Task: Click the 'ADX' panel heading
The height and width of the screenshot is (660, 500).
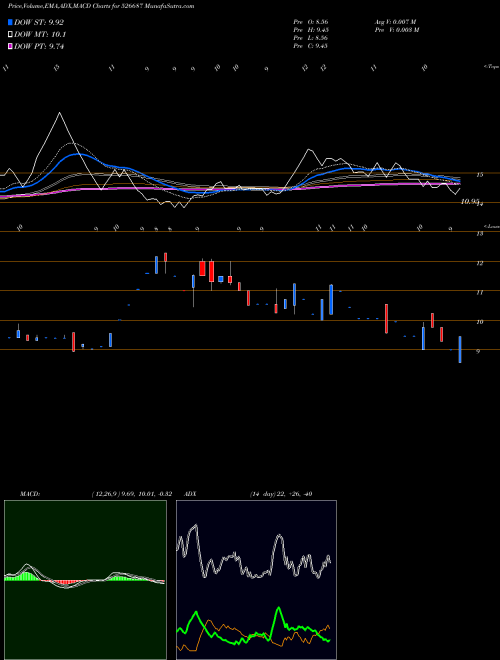Action: 190,494
